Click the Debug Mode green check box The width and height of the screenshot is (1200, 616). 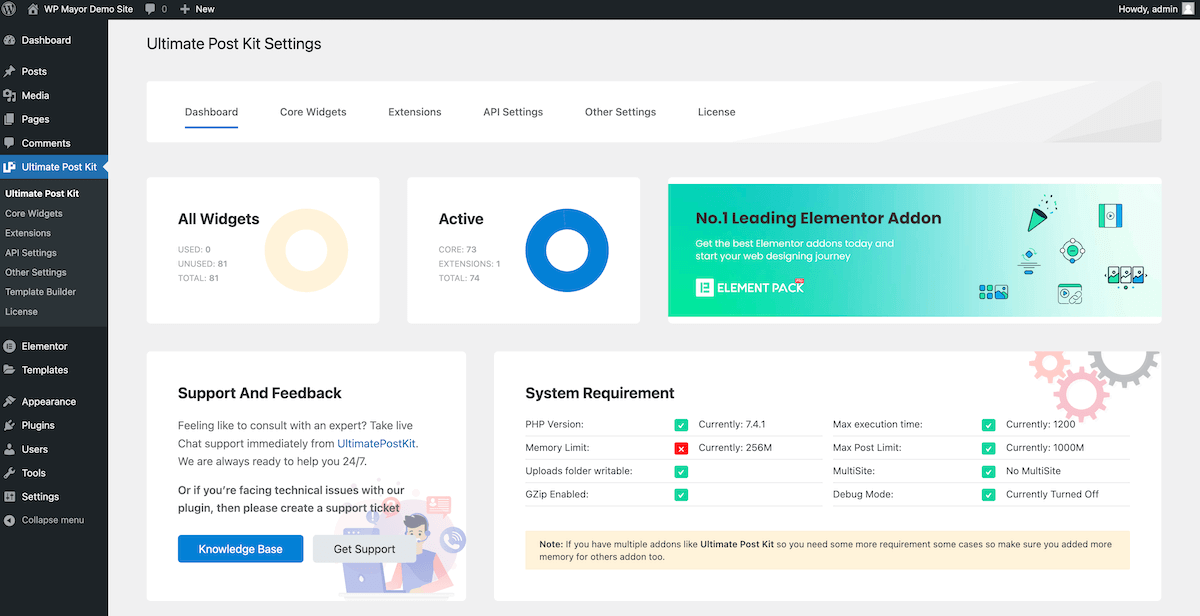(x=988, y=494)
